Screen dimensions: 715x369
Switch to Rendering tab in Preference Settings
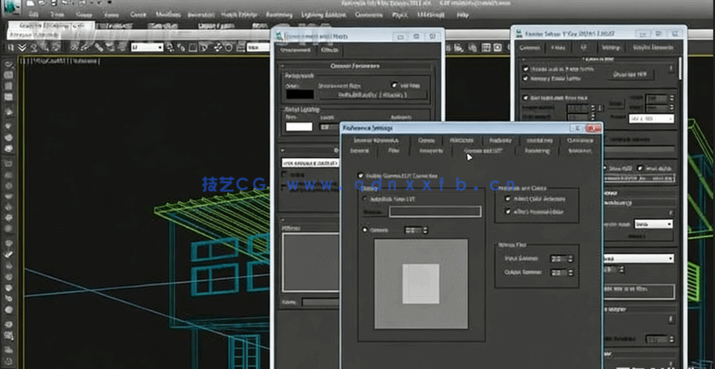click(x=537, y=151)
